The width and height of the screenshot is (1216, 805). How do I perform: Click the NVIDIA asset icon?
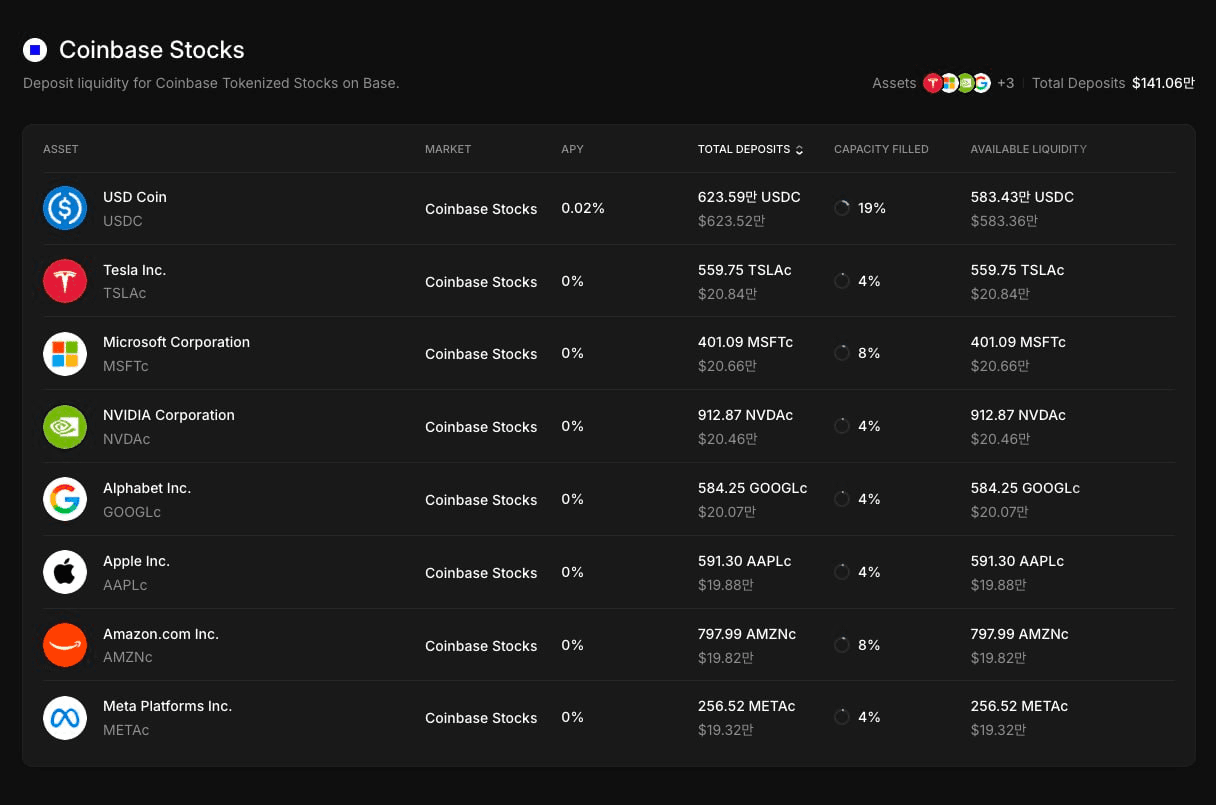coord(65,427)
